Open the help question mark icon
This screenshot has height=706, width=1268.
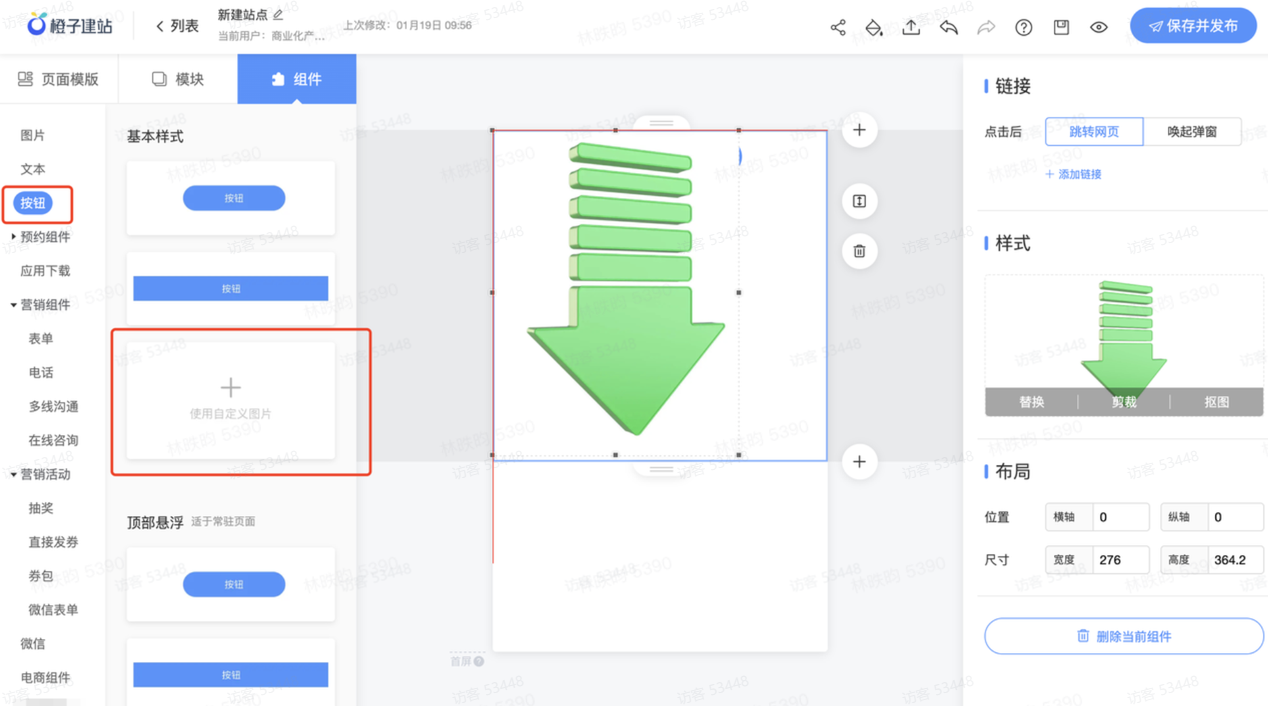coord(1023,27)
